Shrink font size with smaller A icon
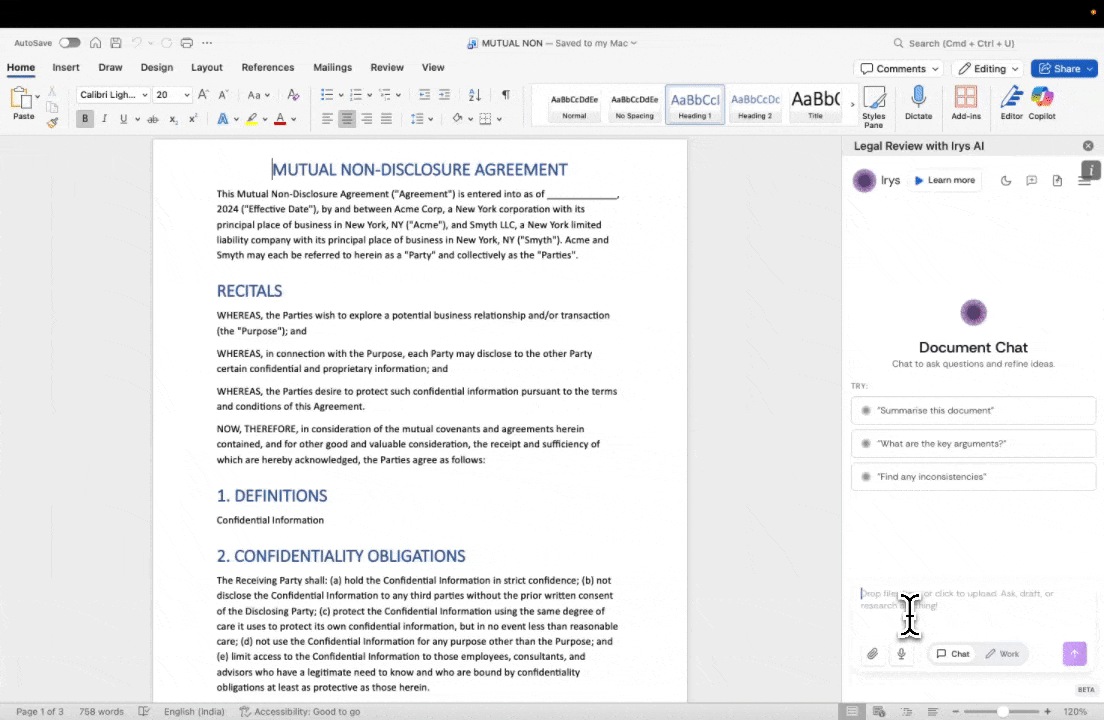This screenshot has height=720, width=1104. (x=223, y=94)
